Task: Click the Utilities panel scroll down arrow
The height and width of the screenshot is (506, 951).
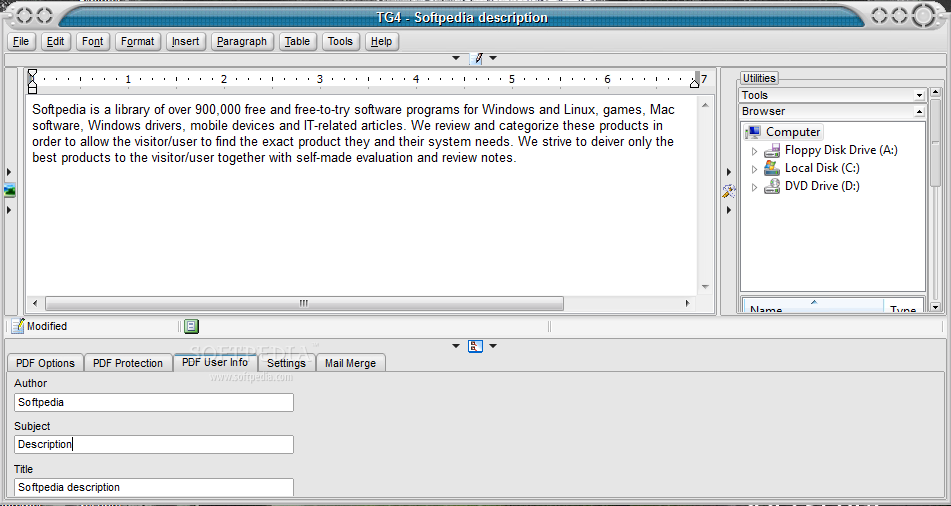Action: tap(935, 308)
